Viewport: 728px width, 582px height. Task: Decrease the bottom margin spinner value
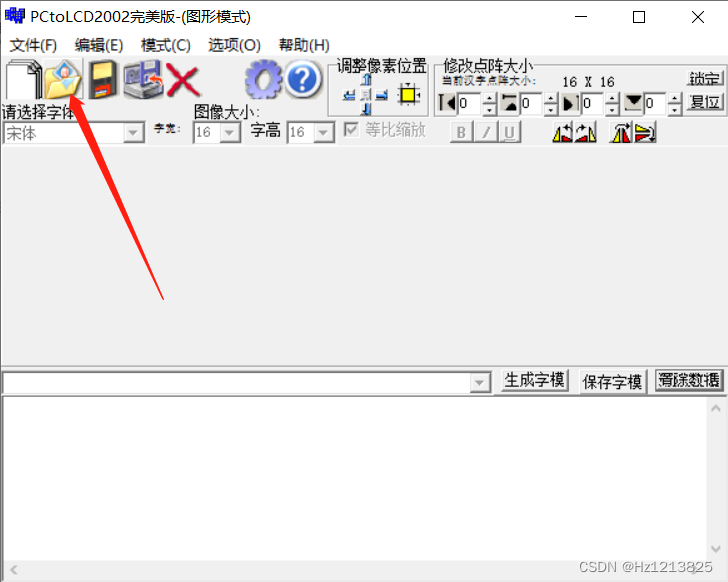point(675,110)
